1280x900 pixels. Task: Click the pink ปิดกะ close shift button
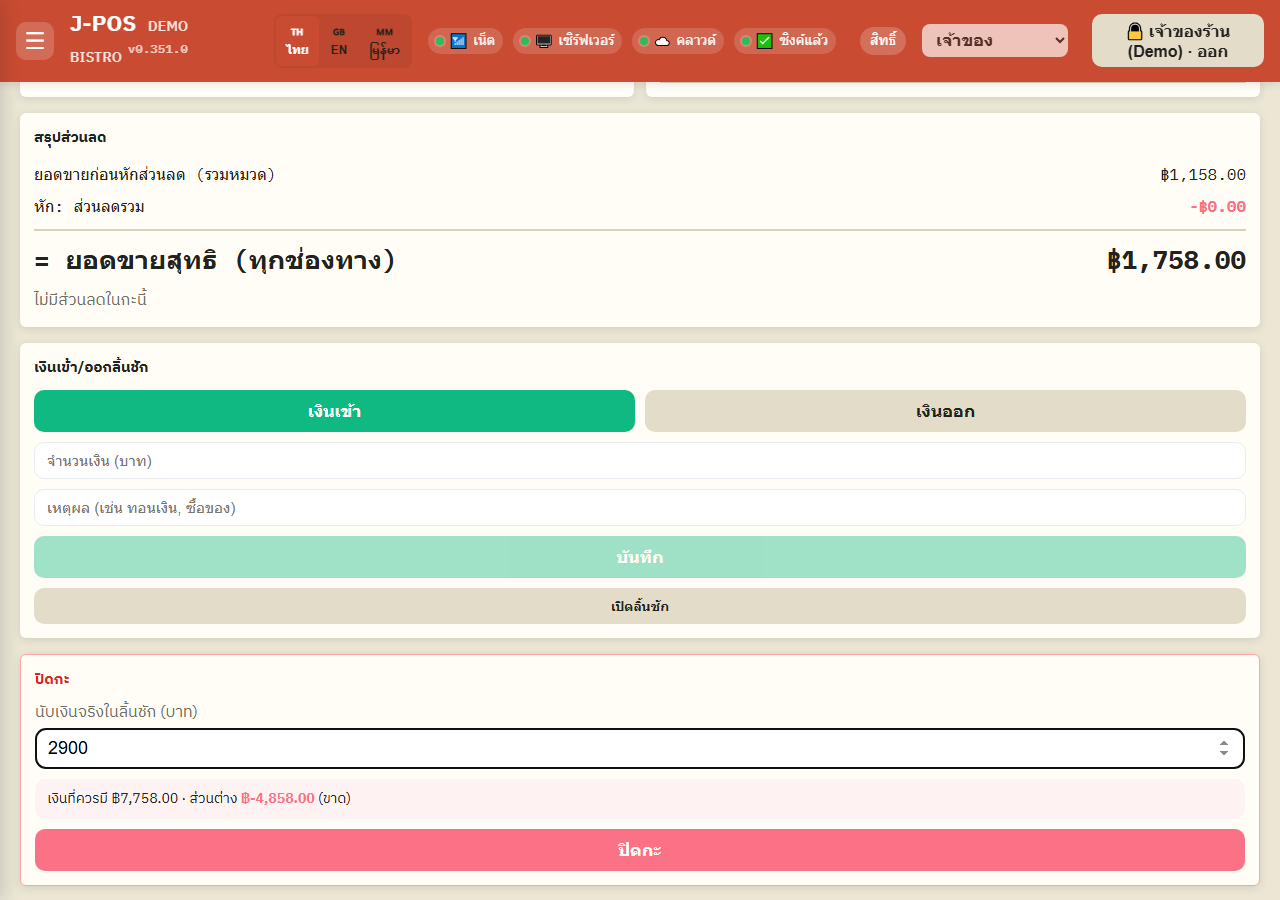[640, 850]
